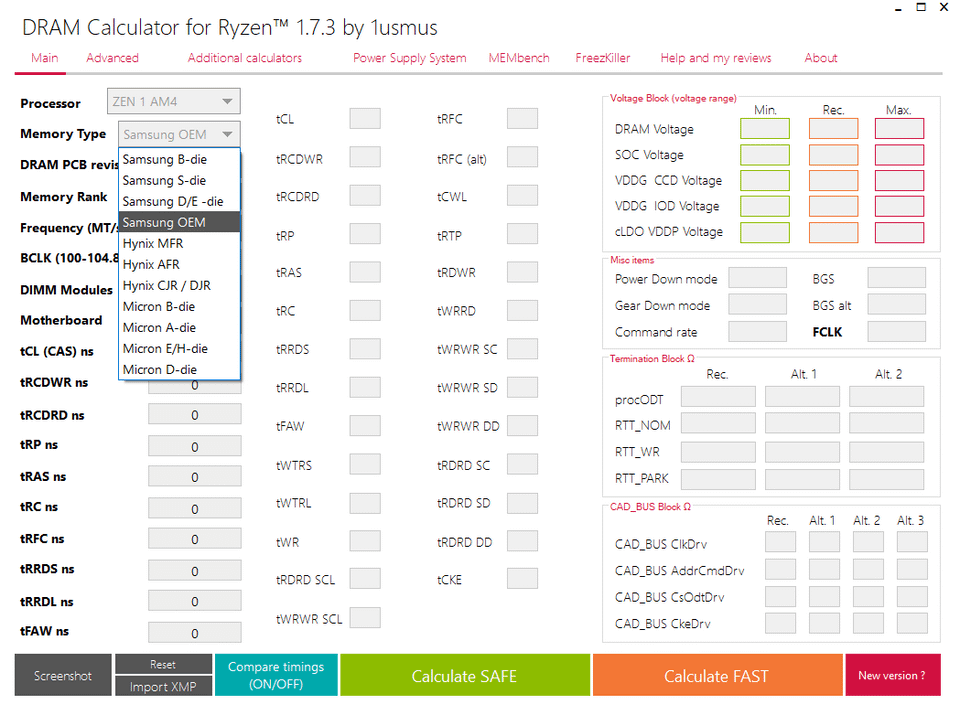Open the Advanced tab
The width and height of the screenshot is (960, 715).
point(112,58)
